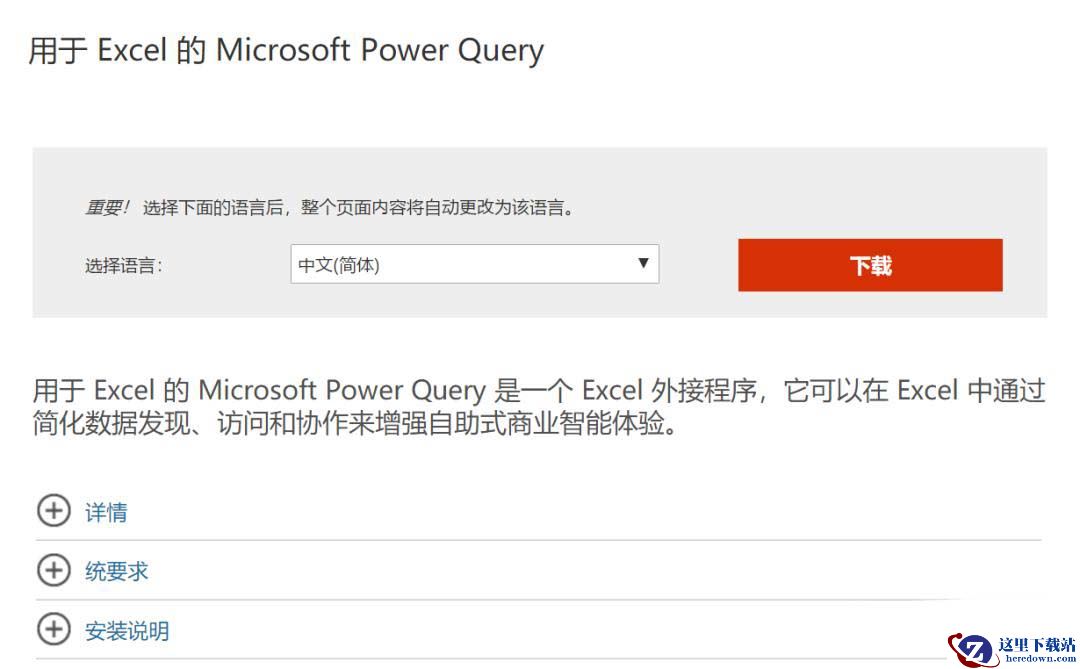Click the red 下载 download button
The image size is (1080, 669).
[870, 265]
